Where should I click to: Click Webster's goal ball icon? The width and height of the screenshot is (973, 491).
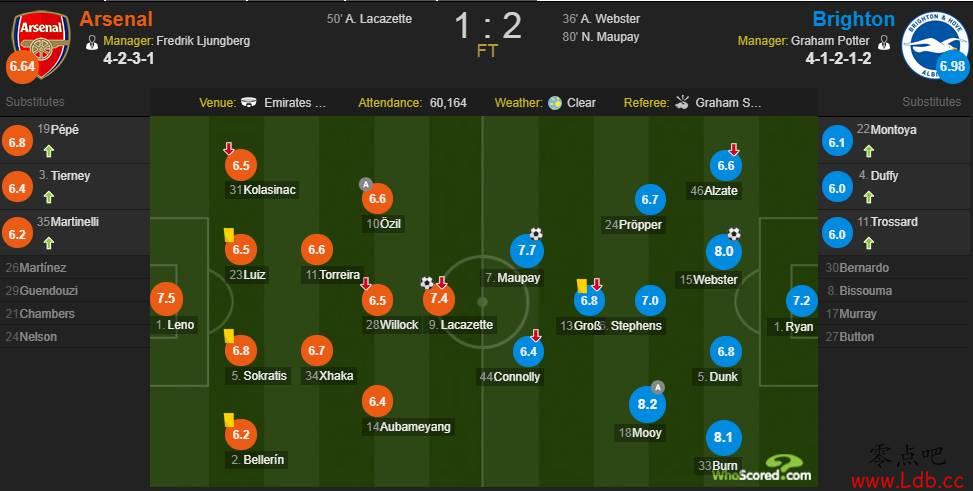tap(733, 234)
